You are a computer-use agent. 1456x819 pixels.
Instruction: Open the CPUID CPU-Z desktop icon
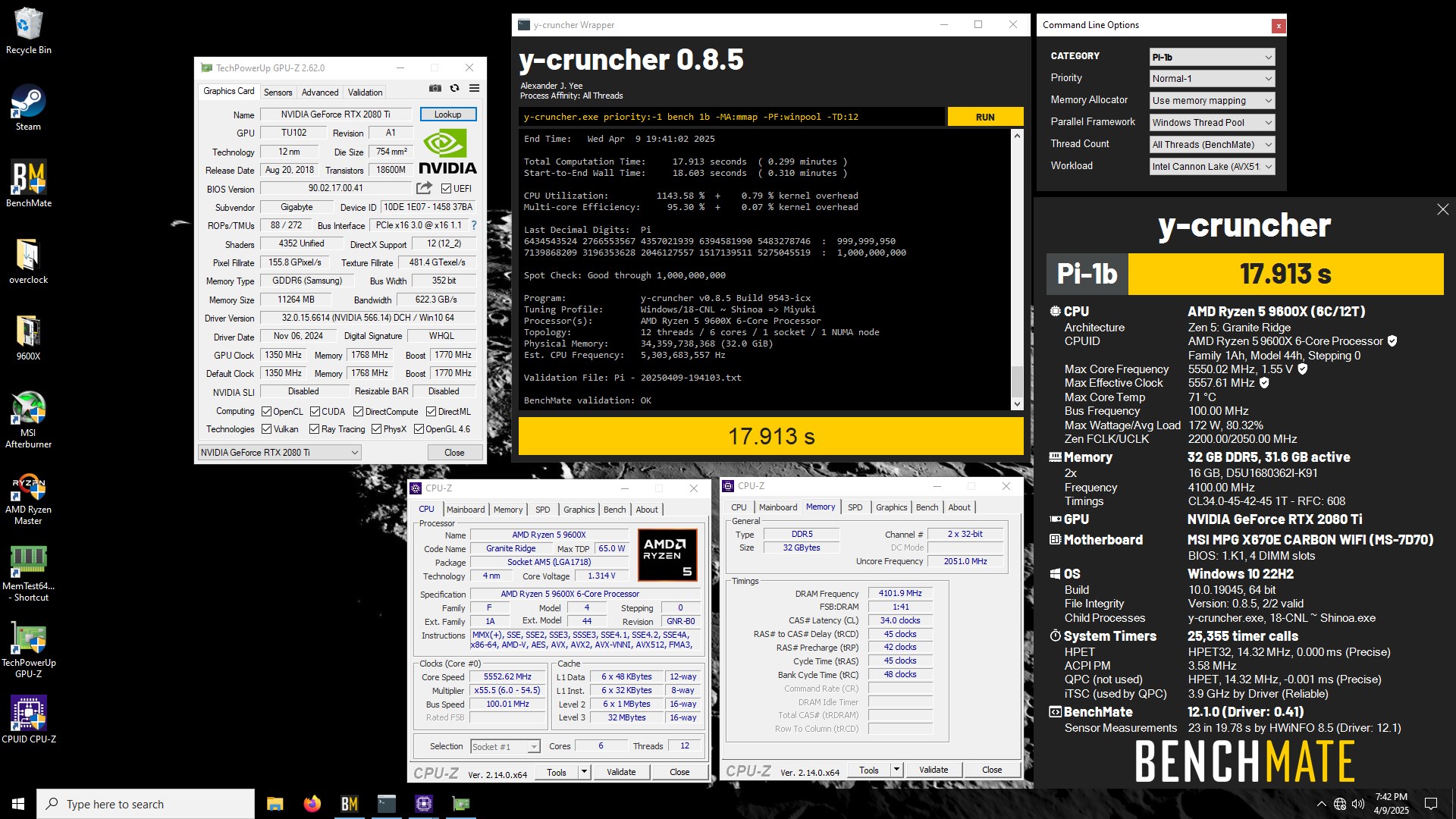click(x=29, y=719)
